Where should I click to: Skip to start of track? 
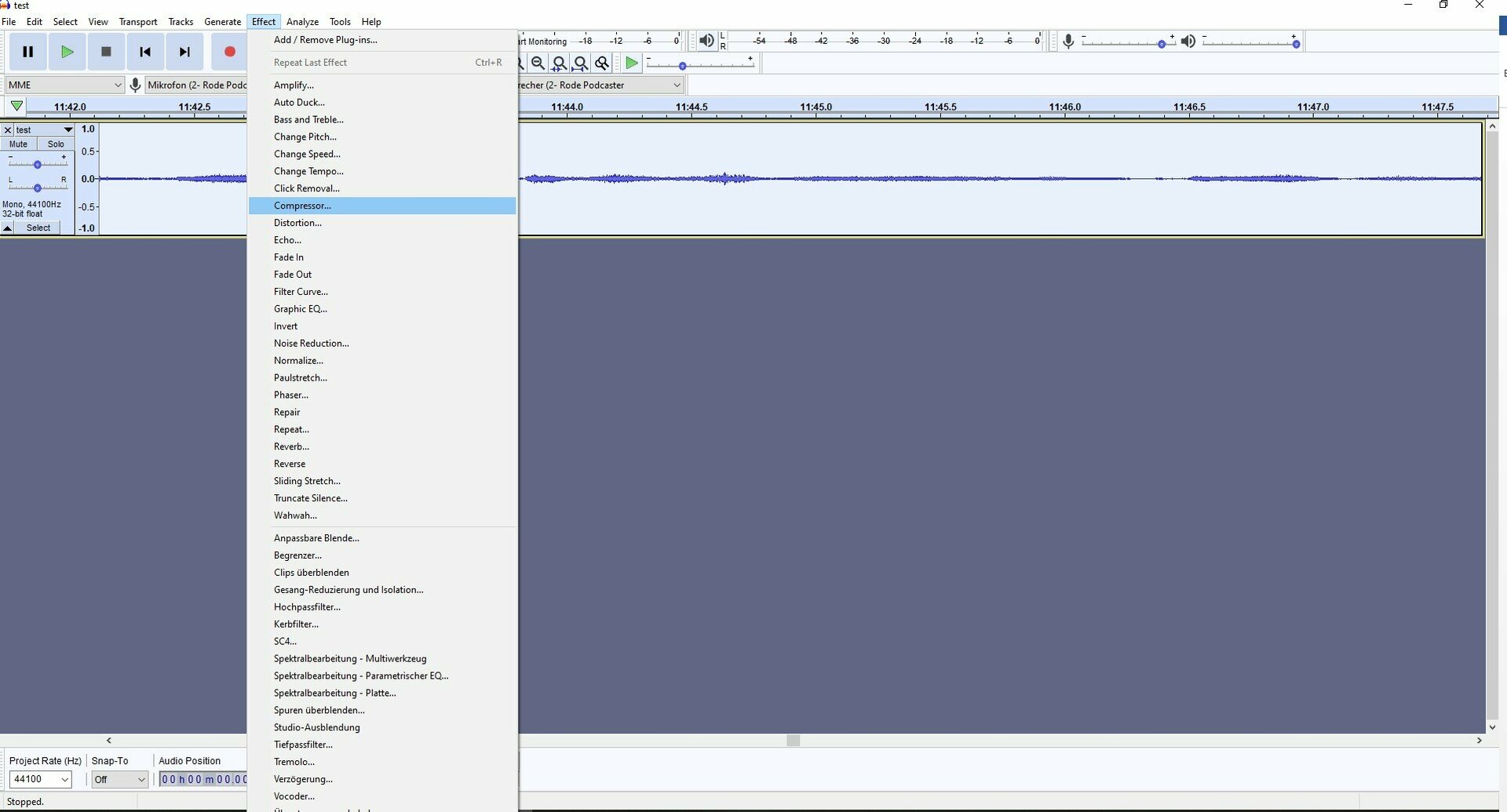145,52
